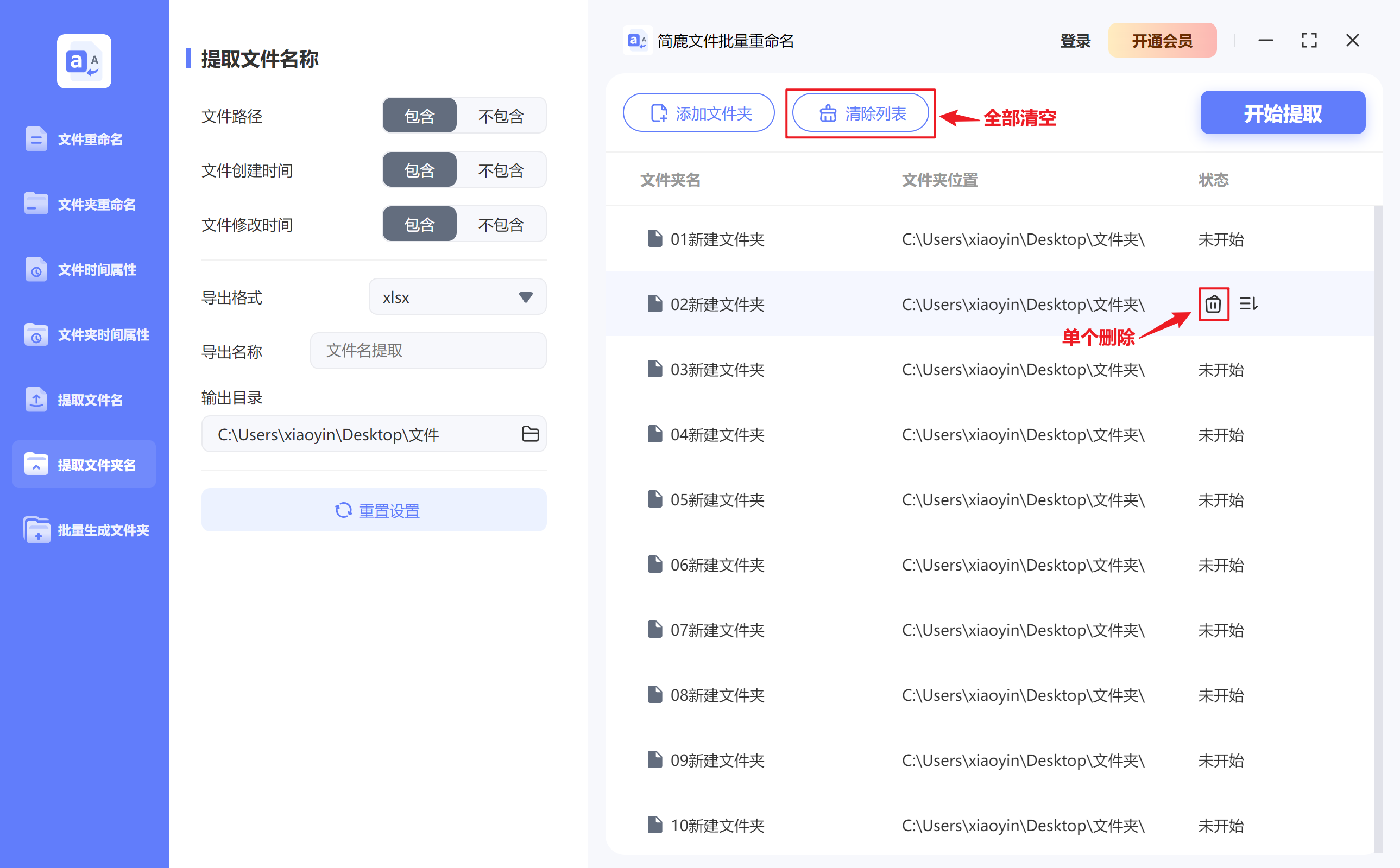Viewport: 1400px width, 868px height.
Task: Click the move-to-bottom icon beside 02新建文件夹
Action: [1250, 304]
